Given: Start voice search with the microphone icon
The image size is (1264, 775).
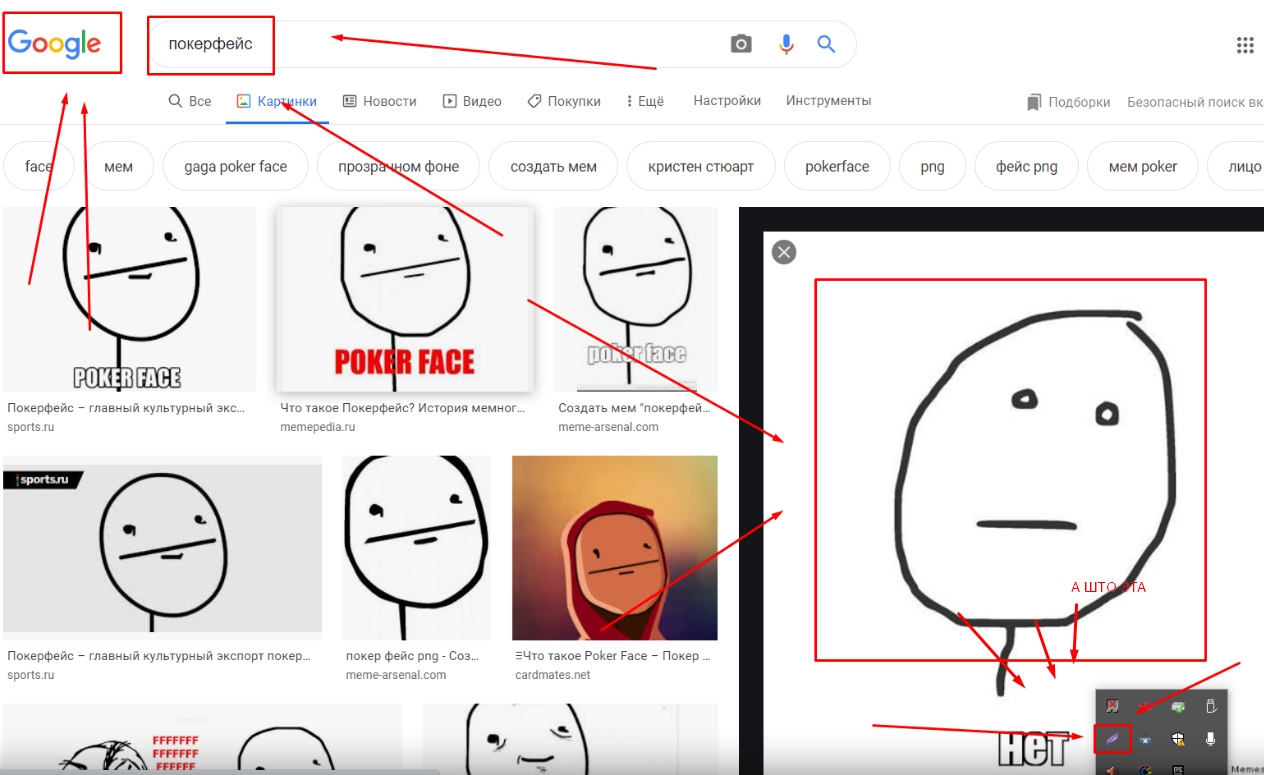Looking at the screenshot, I should 786,44.
